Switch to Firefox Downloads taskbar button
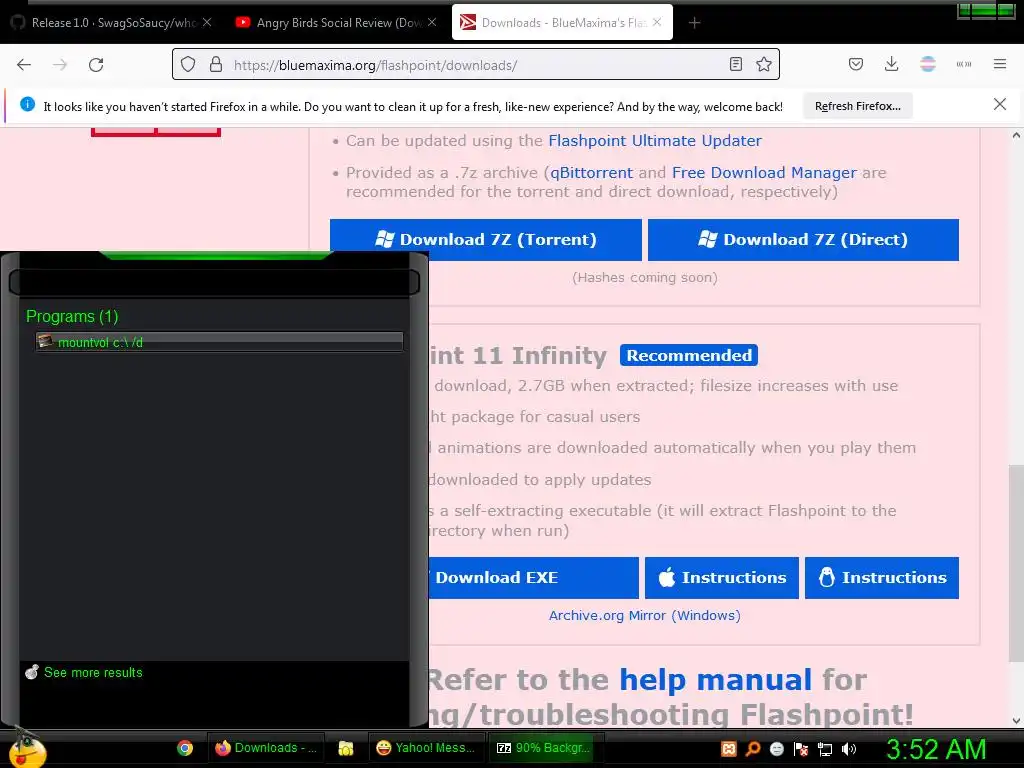The image size is (1024, 768). click(x=266, y=748)
